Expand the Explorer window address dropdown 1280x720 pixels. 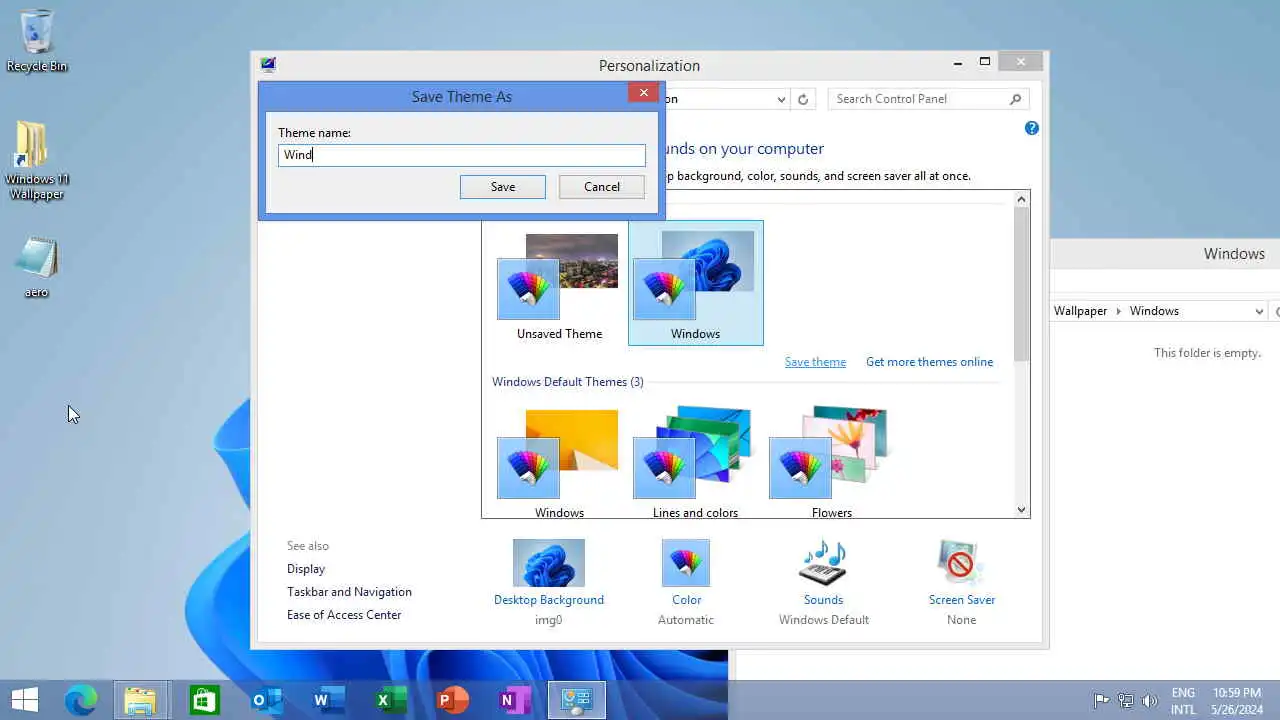click(x=1259, y=311)
